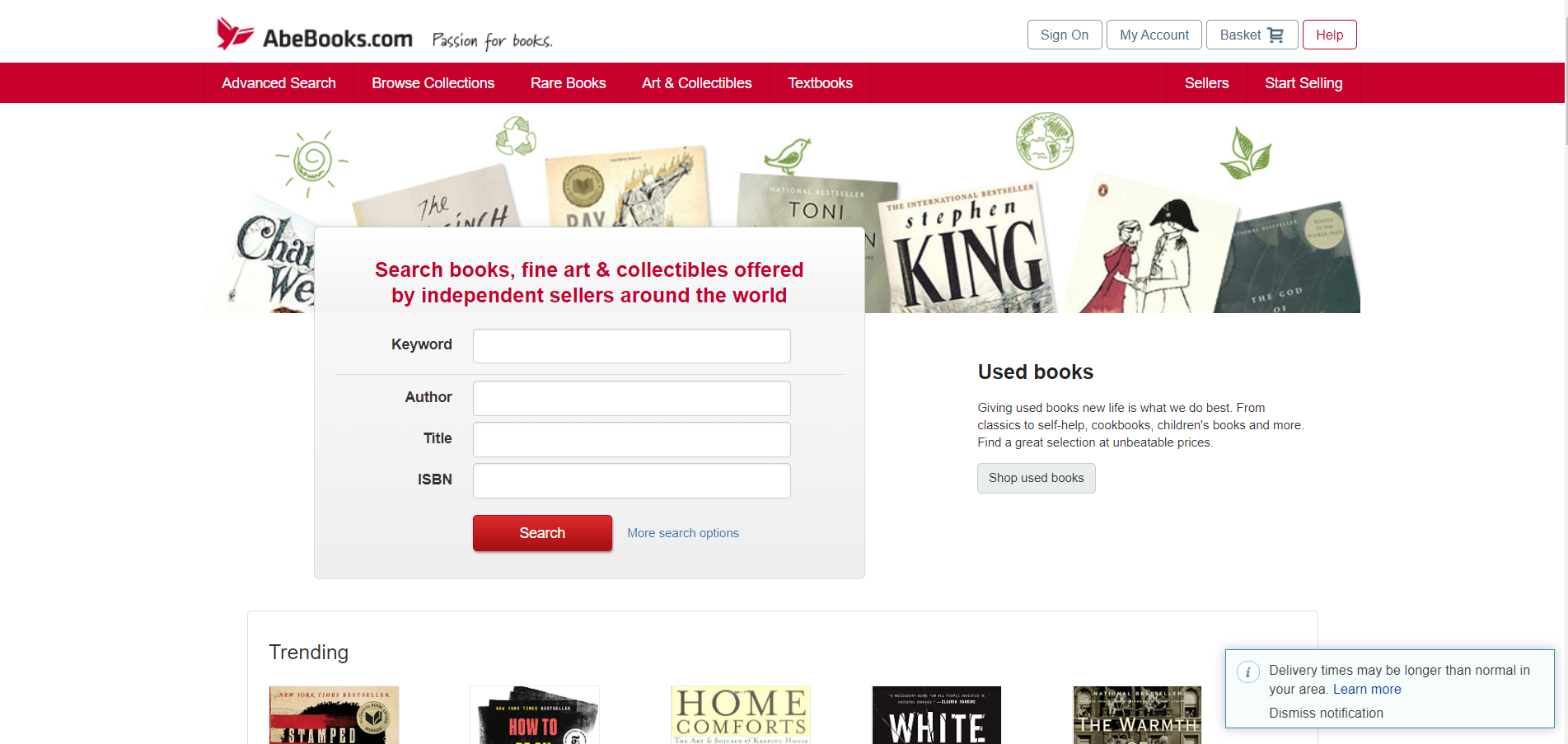
Task: Open the Basket cart icon
Action: coord(1275,35)
